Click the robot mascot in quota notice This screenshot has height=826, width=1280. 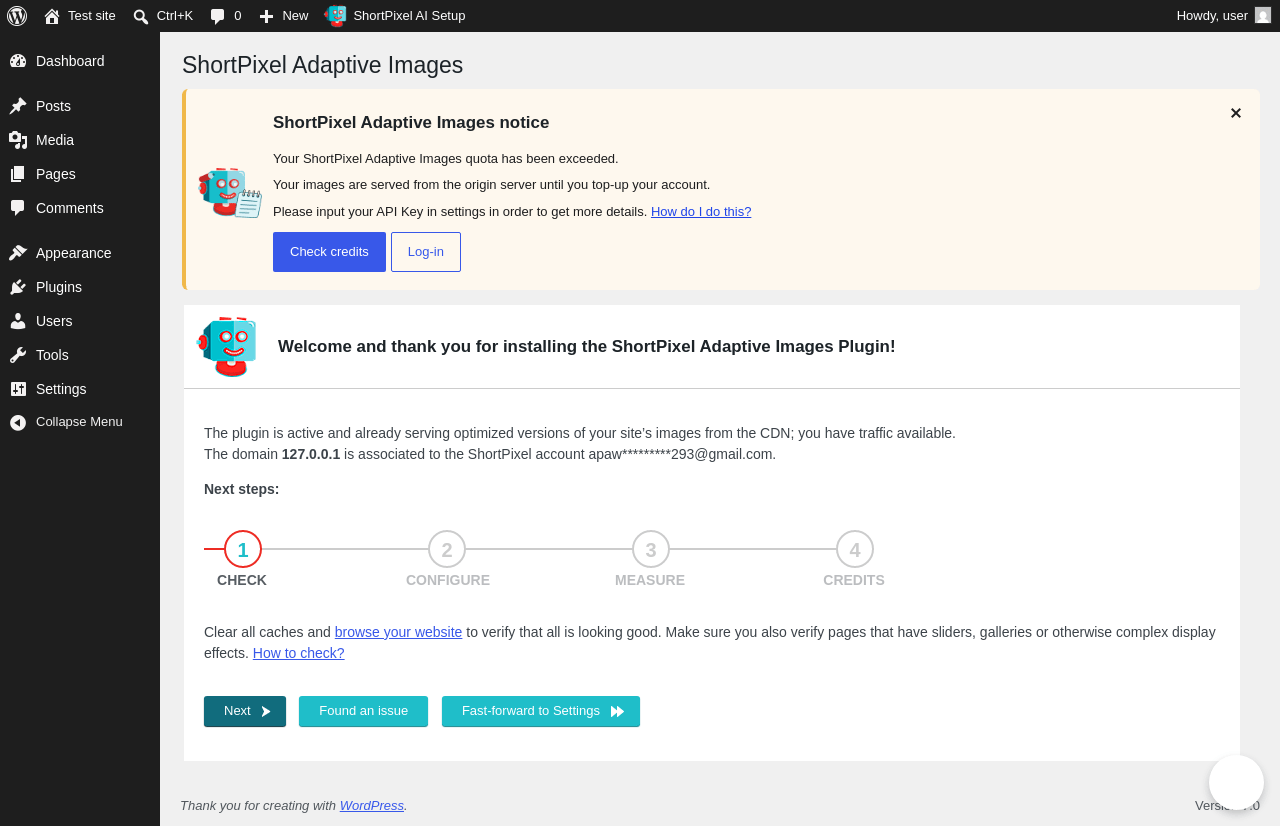(230, 192)
